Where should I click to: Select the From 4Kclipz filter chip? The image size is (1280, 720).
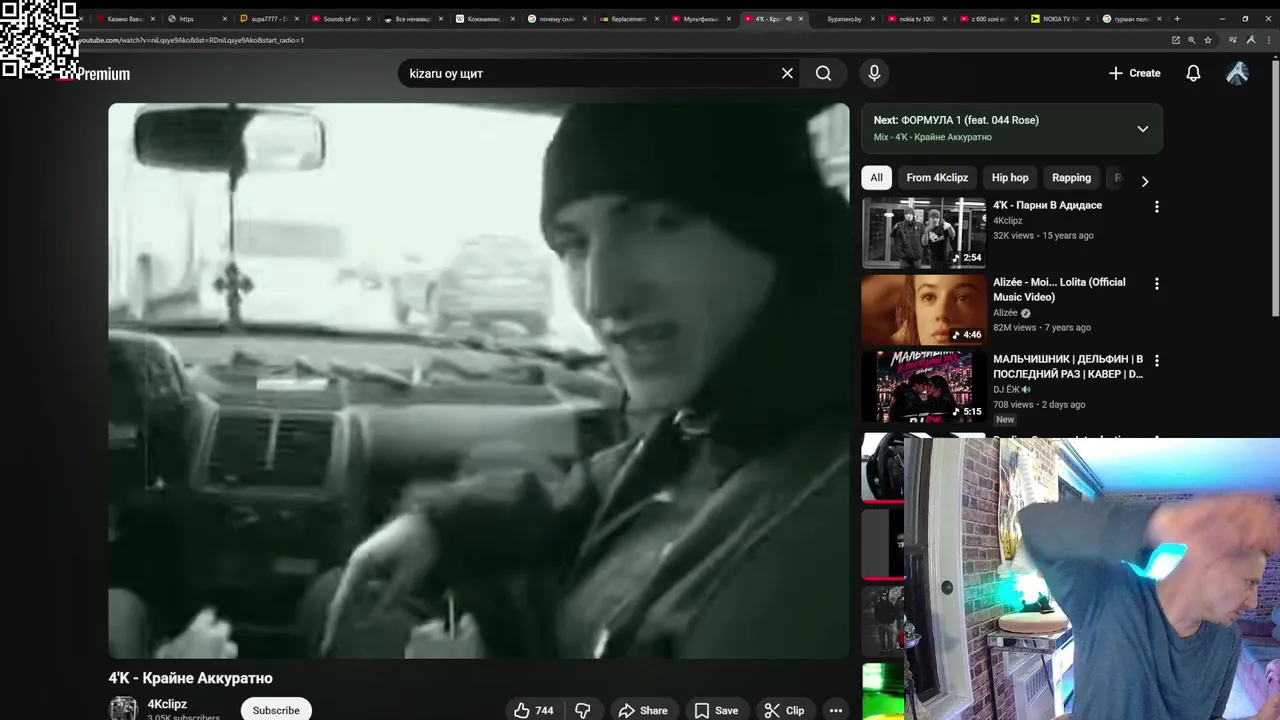[937, 178]
